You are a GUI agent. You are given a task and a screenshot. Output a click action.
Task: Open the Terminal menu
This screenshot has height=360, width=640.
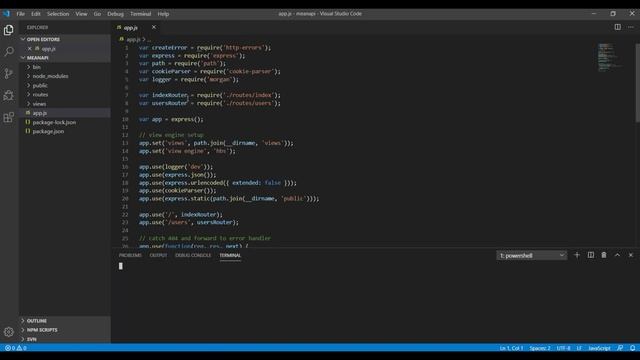tap(141, 14)
